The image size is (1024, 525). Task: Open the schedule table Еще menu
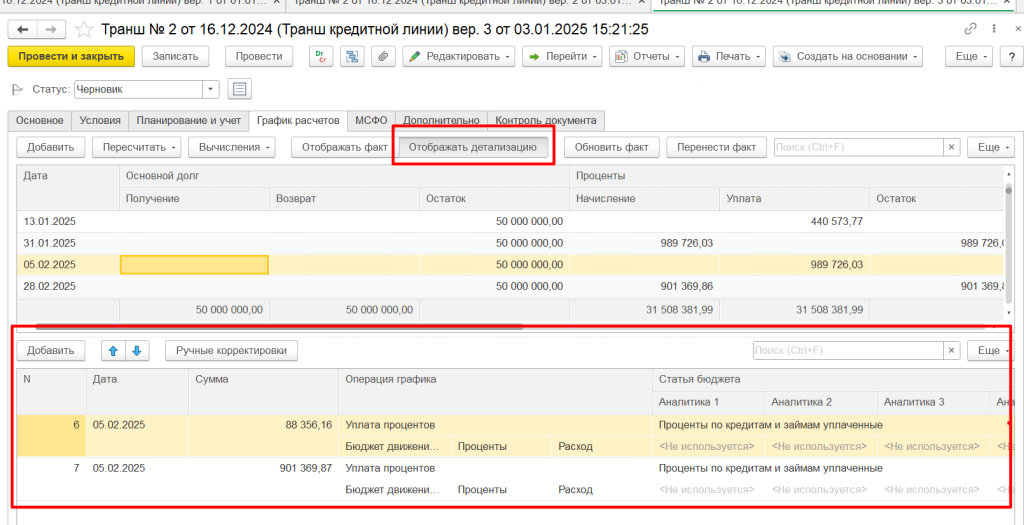(x=991, y=147)
